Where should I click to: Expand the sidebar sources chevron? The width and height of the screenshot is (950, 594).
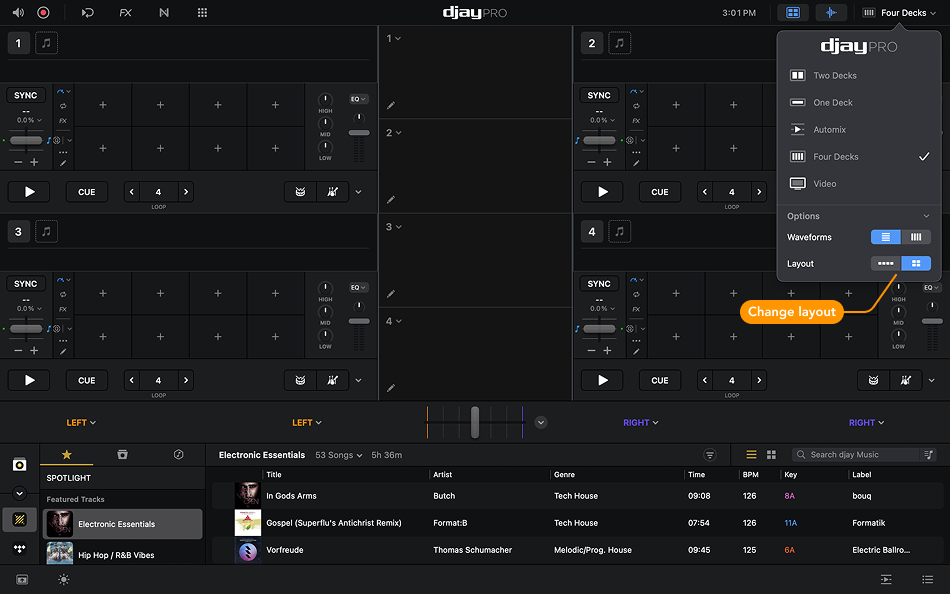19,493
